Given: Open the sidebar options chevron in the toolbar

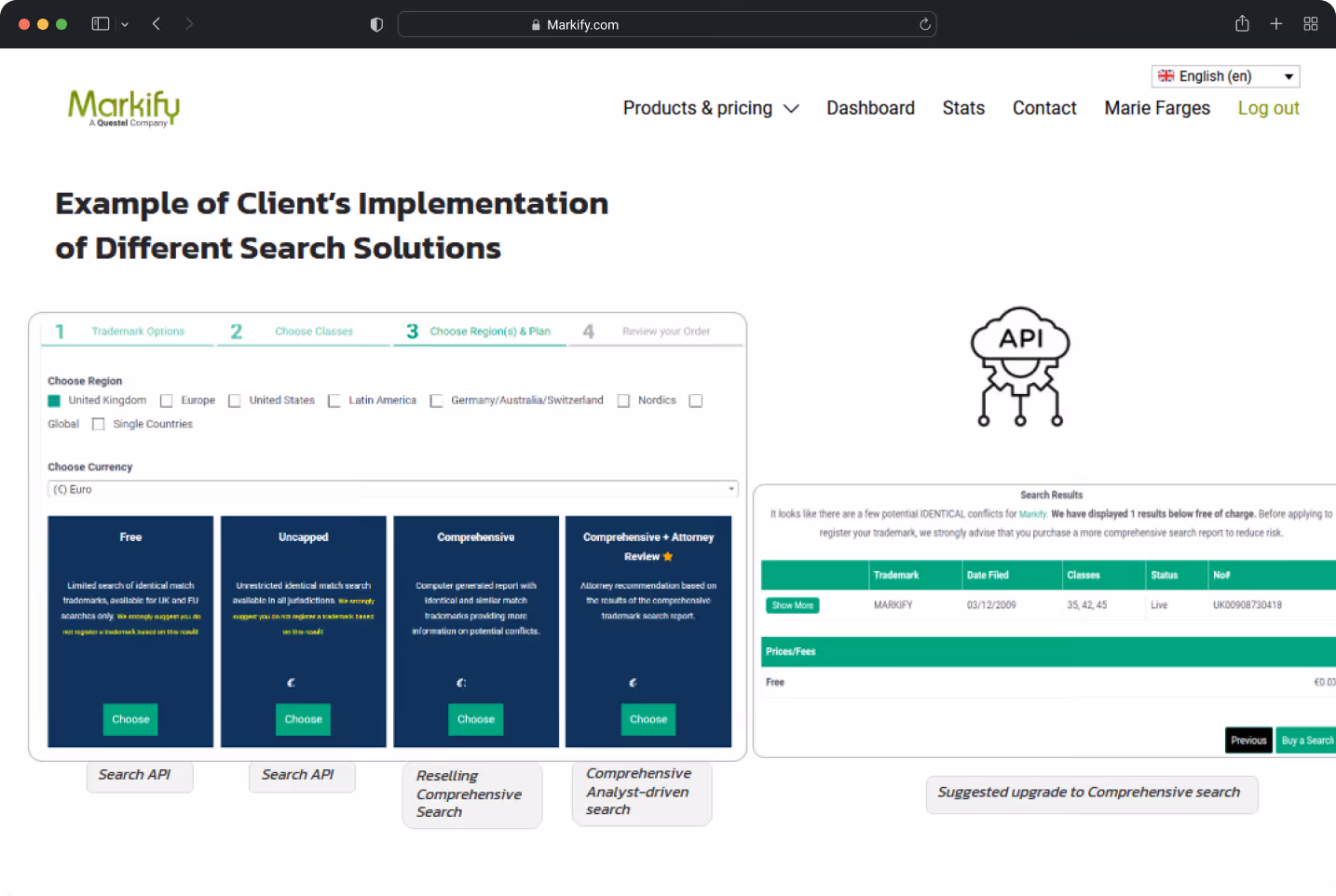Looking at the screenshot, I should click(125, 25).
